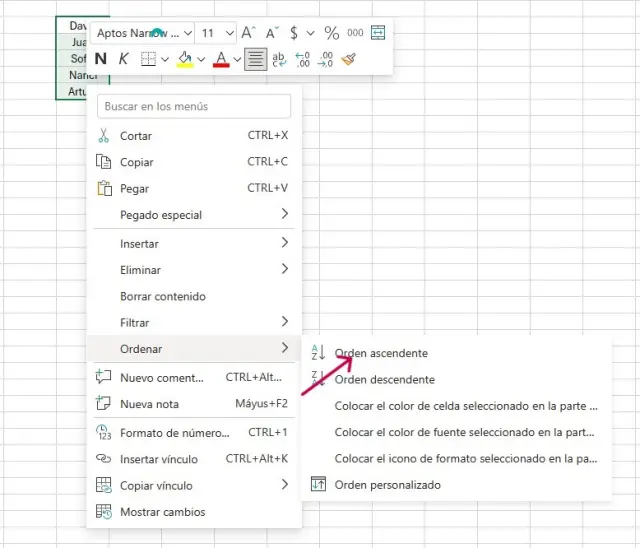Select Pegado especial menu entry
Screen dimensions: 640x548
[161, 215]
